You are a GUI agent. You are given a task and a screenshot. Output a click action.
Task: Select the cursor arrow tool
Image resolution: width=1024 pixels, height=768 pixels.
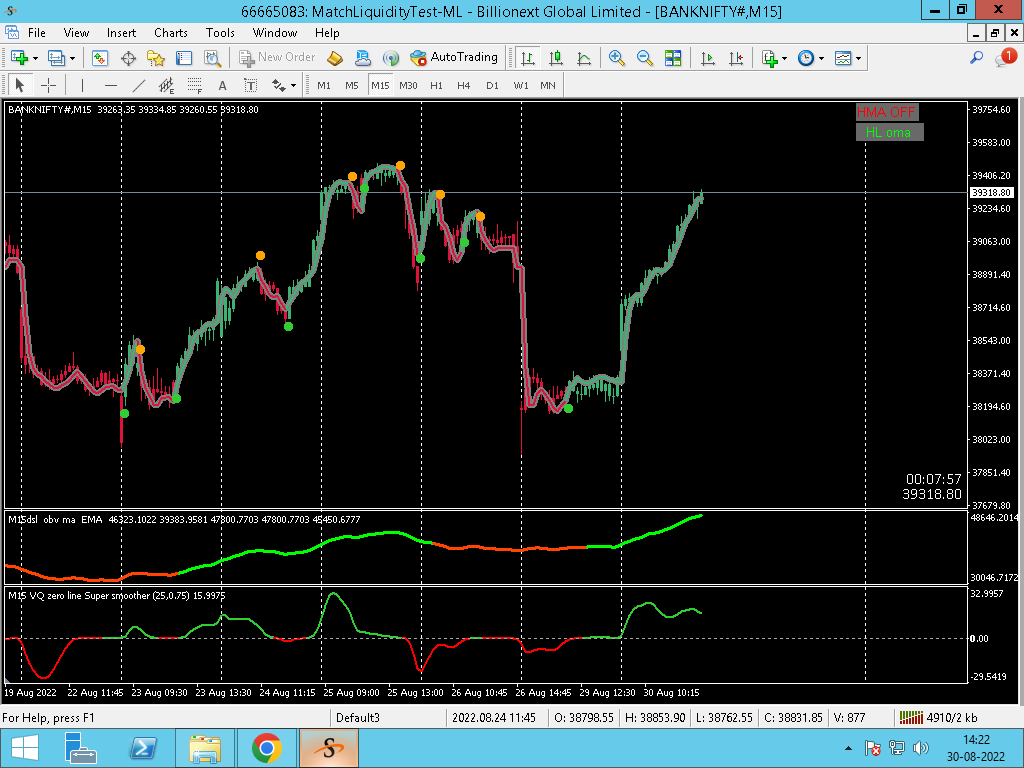tap(20, 86)
